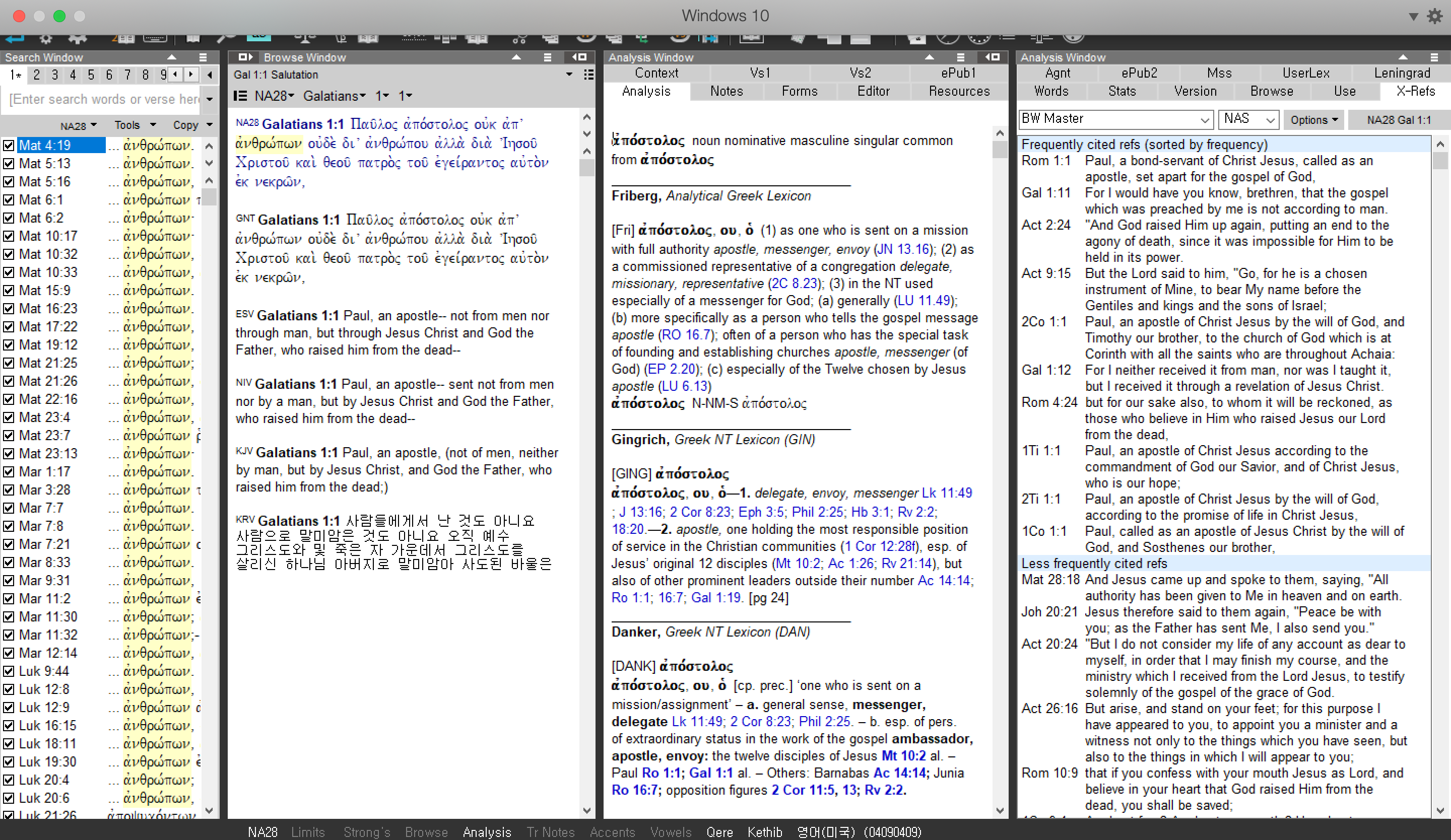Uncheck the Mat 5:13 result checkbox

tap(9, 163)
